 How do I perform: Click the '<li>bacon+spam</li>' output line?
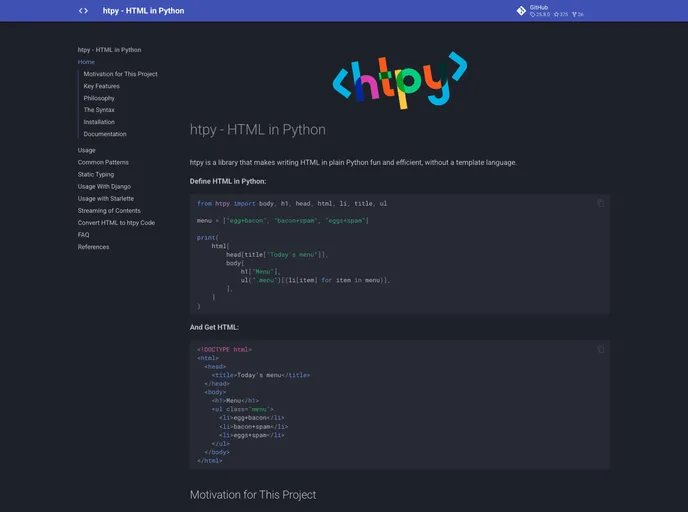253,426
